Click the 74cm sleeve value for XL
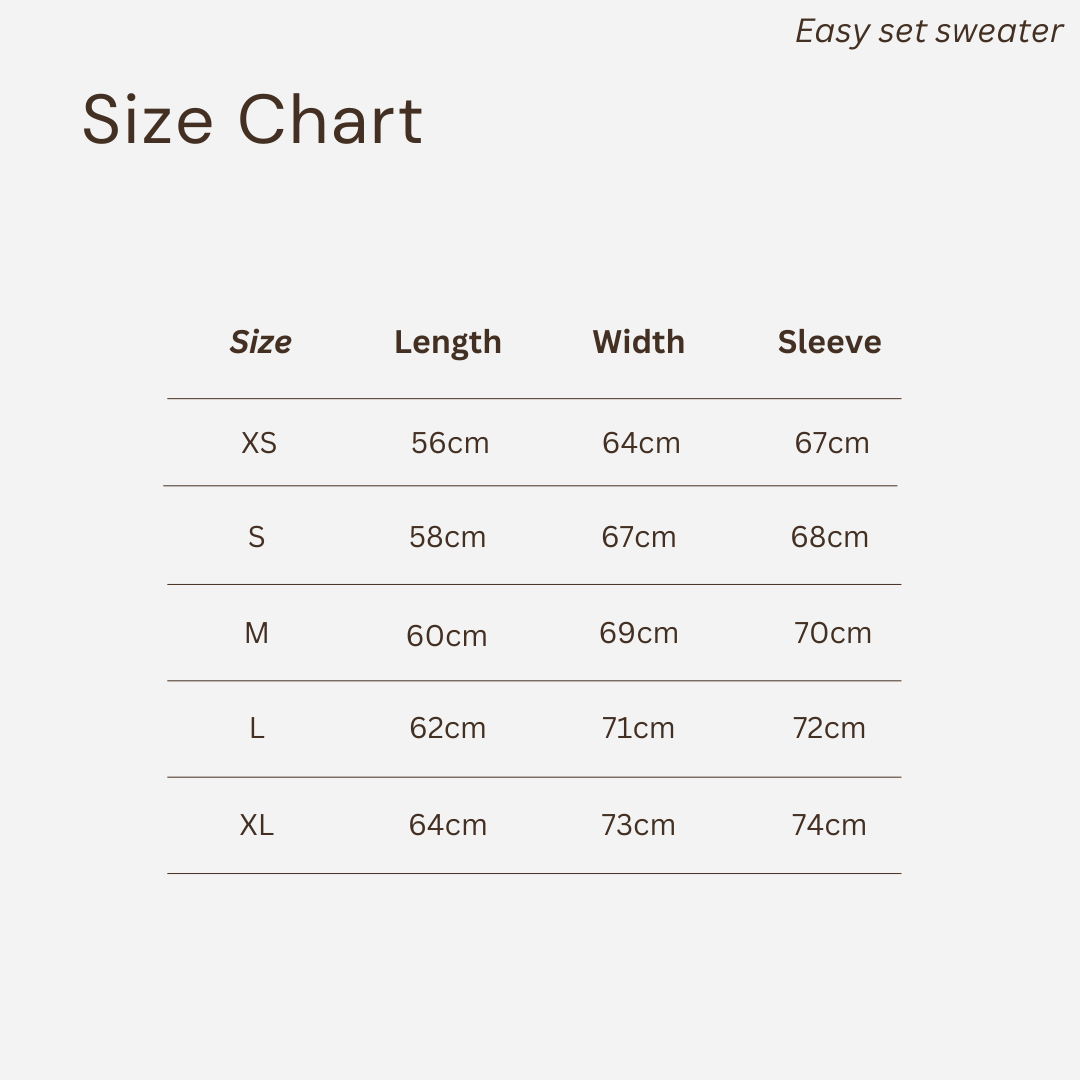The width and height of the screenshot is (1080, 1080). click(x=829, y=825)
